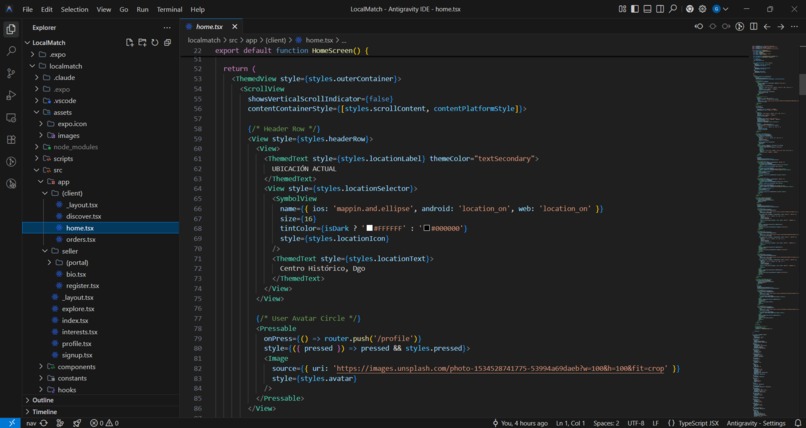The width and height of the screenshot is (806, 428).
Task: Toggle the secondary side bar visibility
Action: point(660,9)
